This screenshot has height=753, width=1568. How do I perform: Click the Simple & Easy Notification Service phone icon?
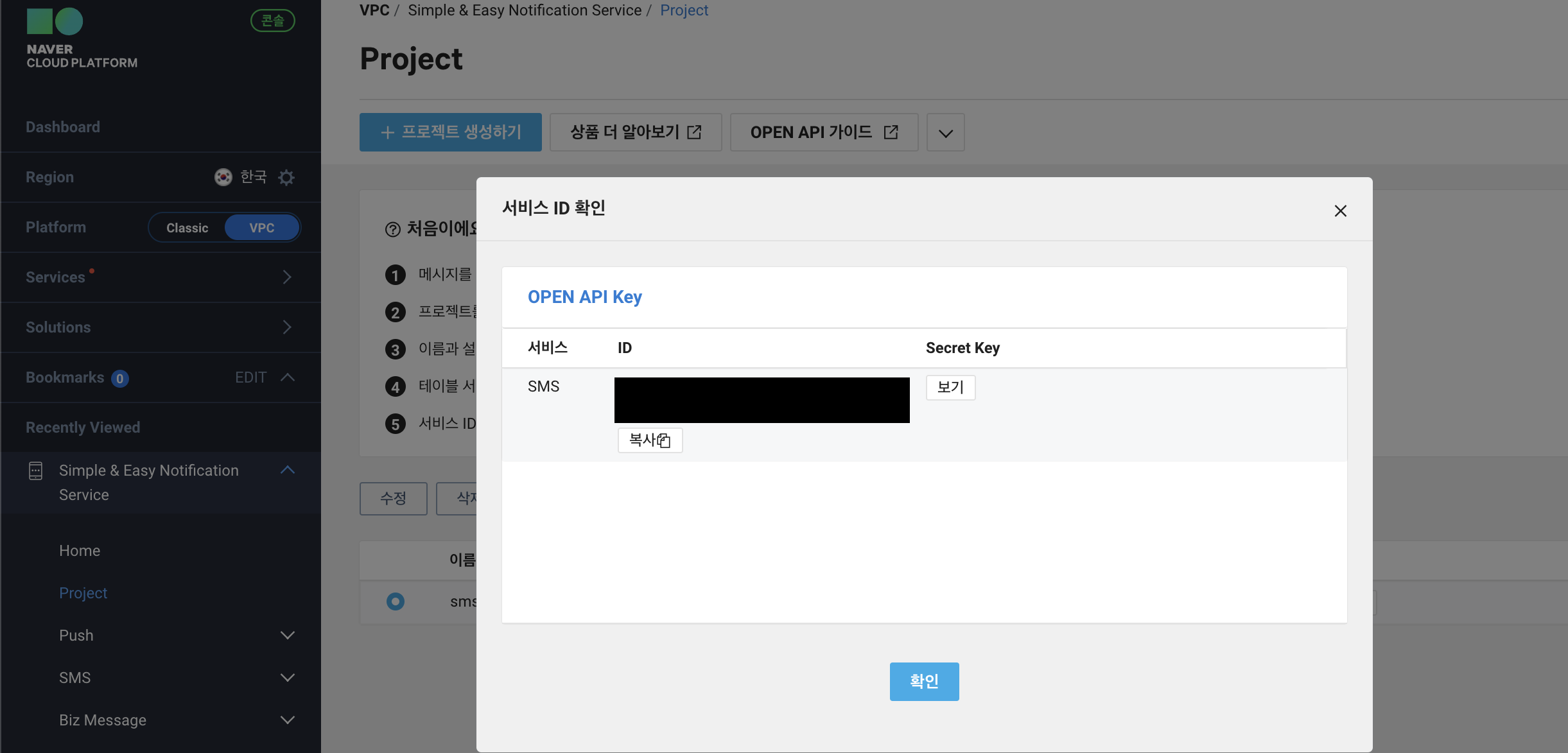click(x=35, y=470)
